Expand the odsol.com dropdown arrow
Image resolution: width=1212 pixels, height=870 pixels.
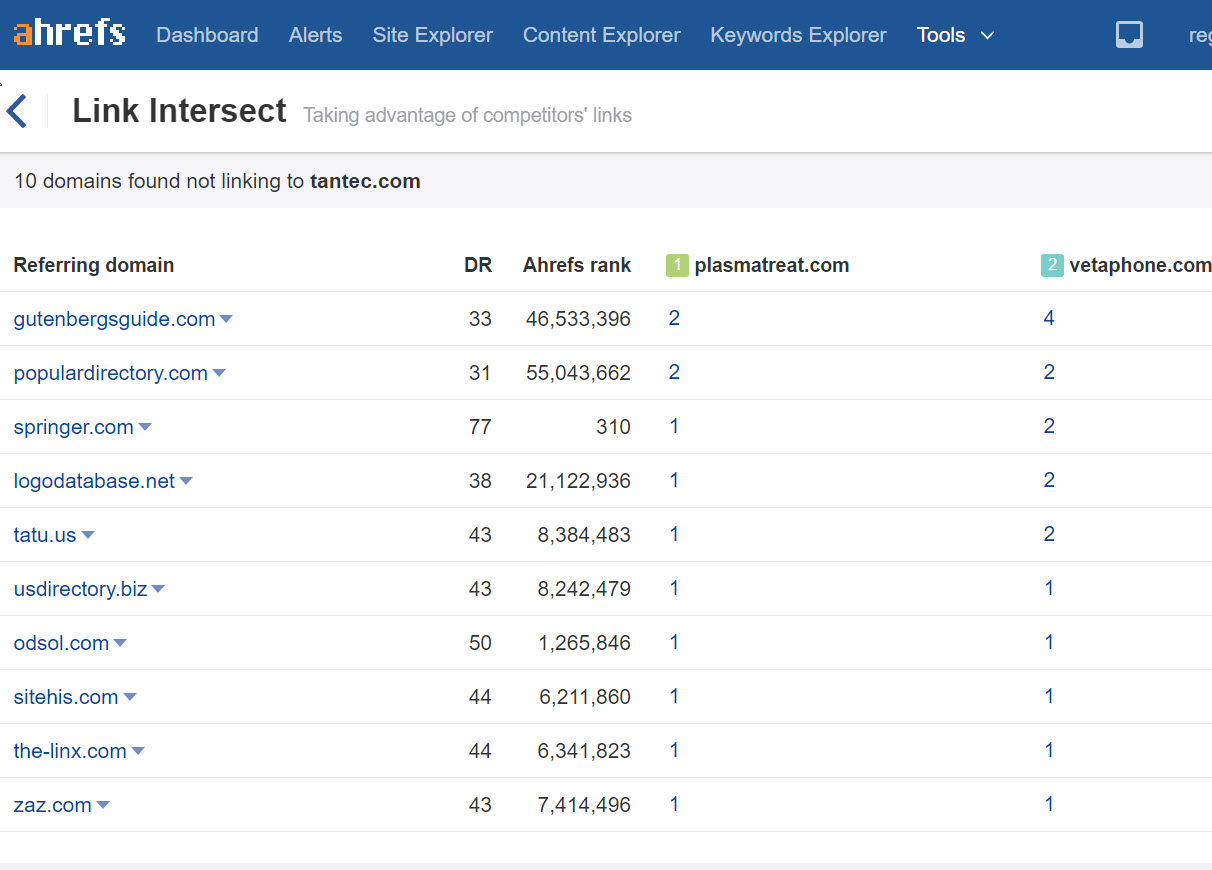point(120,643)
